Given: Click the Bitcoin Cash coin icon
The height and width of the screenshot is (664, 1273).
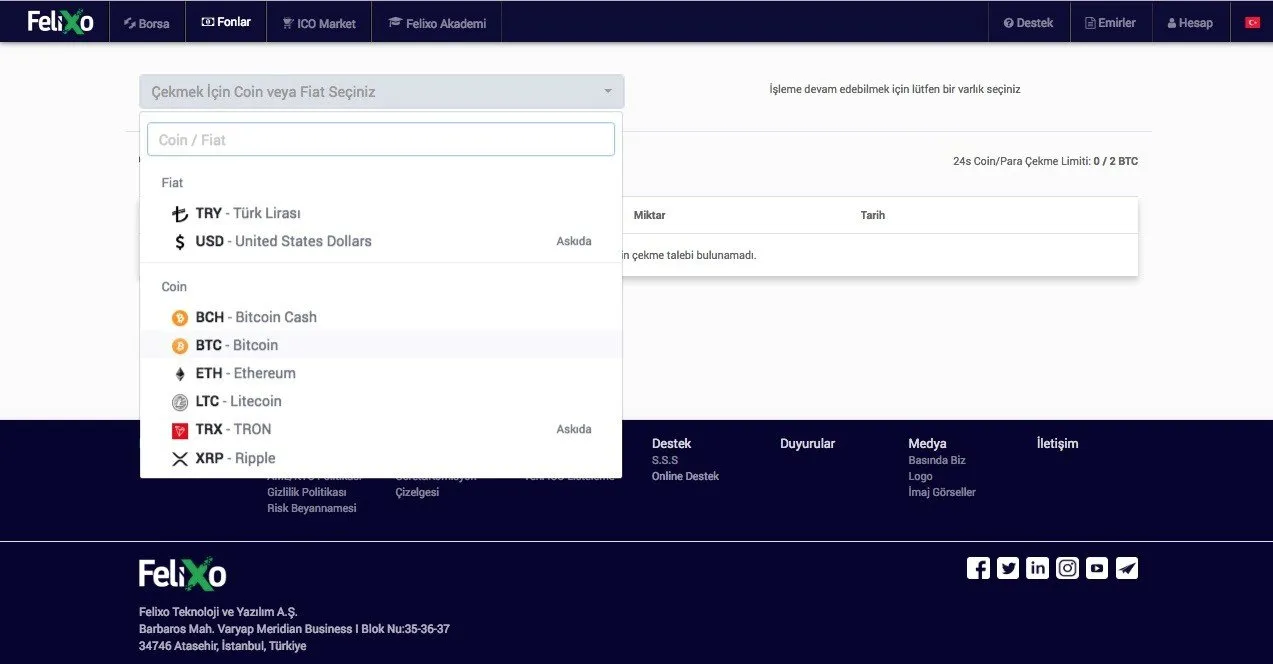Looking at the screenshot, I should 180,318.
